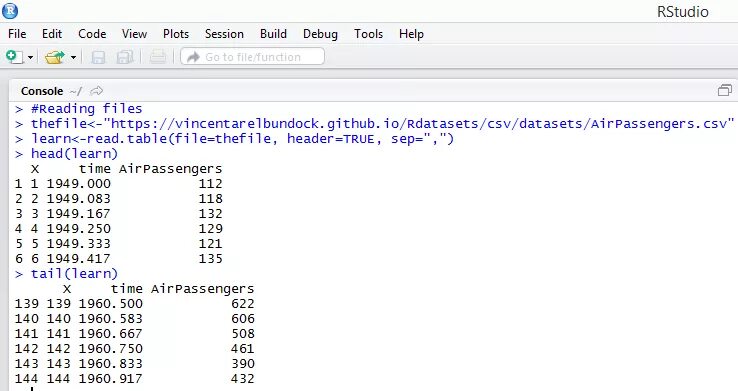
Task: Click the value 118 in row 2
Action: [210, 199]
